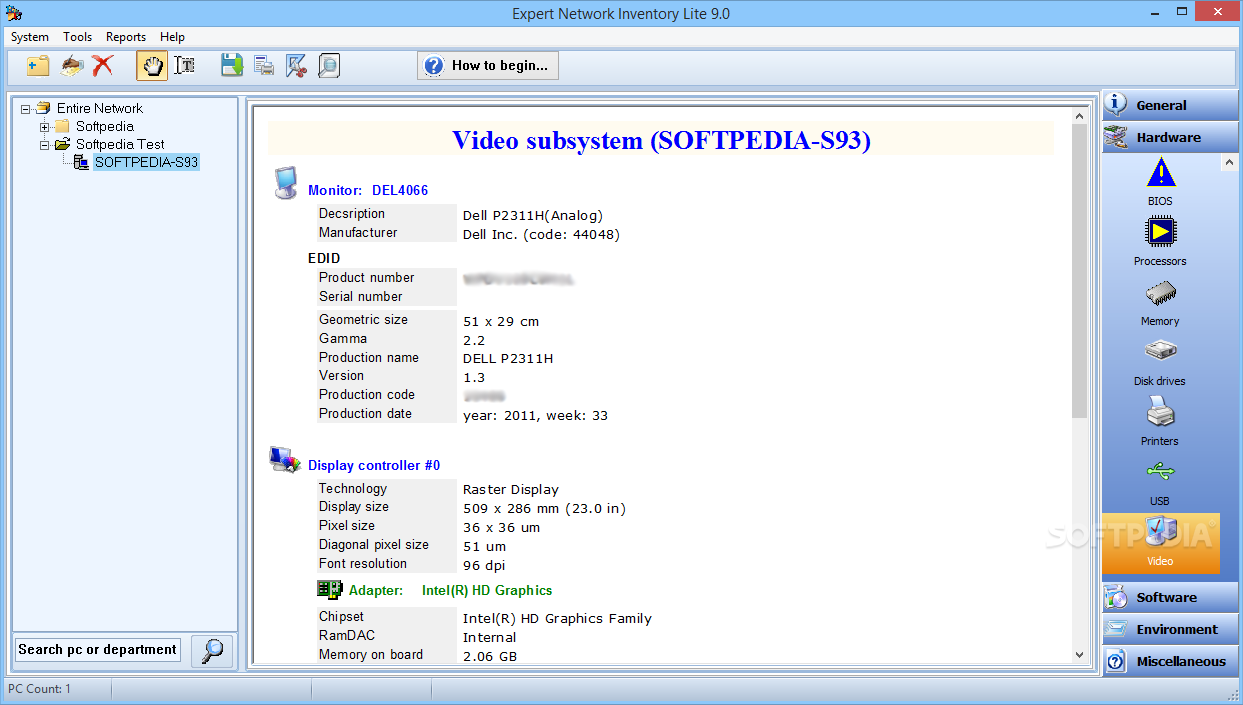This screenshot has width=1243, height=705.
Task: Click the Intel(R) HD Graphics Family chipset value
Action: click(557, 618)
